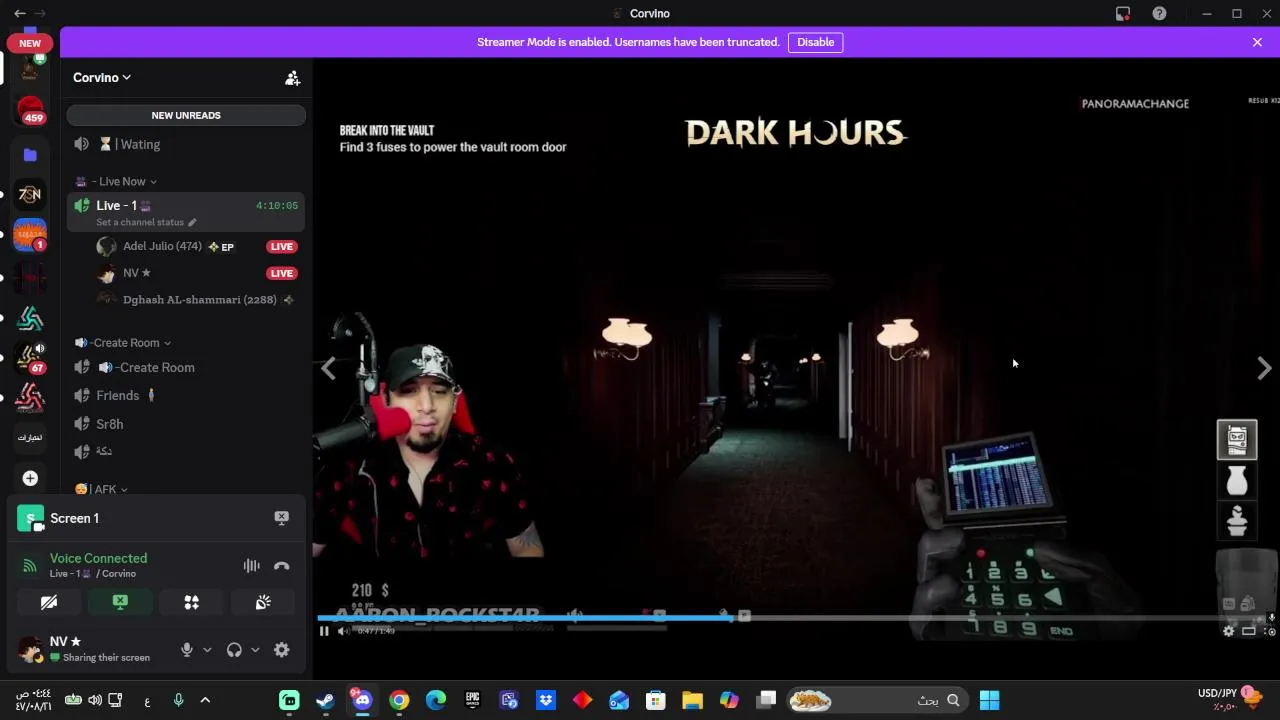Deafen with the headphones icon
Viewport: 1280px width, 720px height.
tap(234, 650)
